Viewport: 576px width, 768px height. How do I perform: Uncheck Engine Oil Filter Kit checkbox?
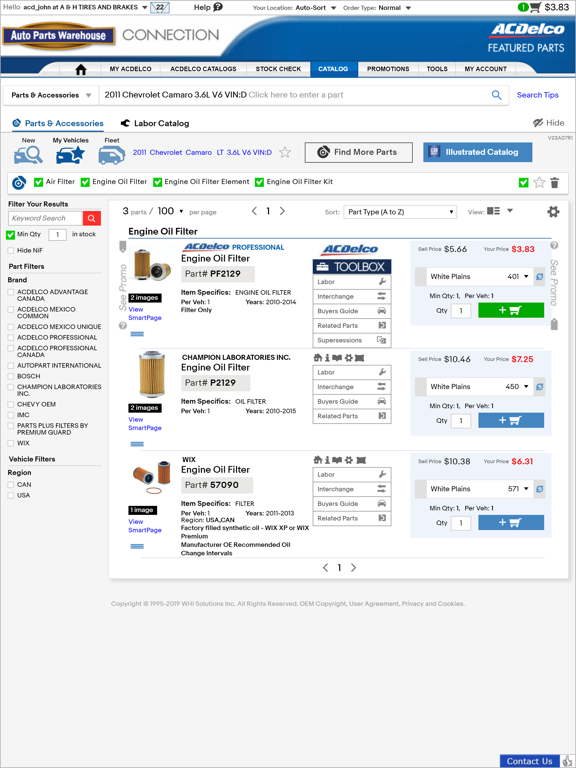[x=259, y=182]
